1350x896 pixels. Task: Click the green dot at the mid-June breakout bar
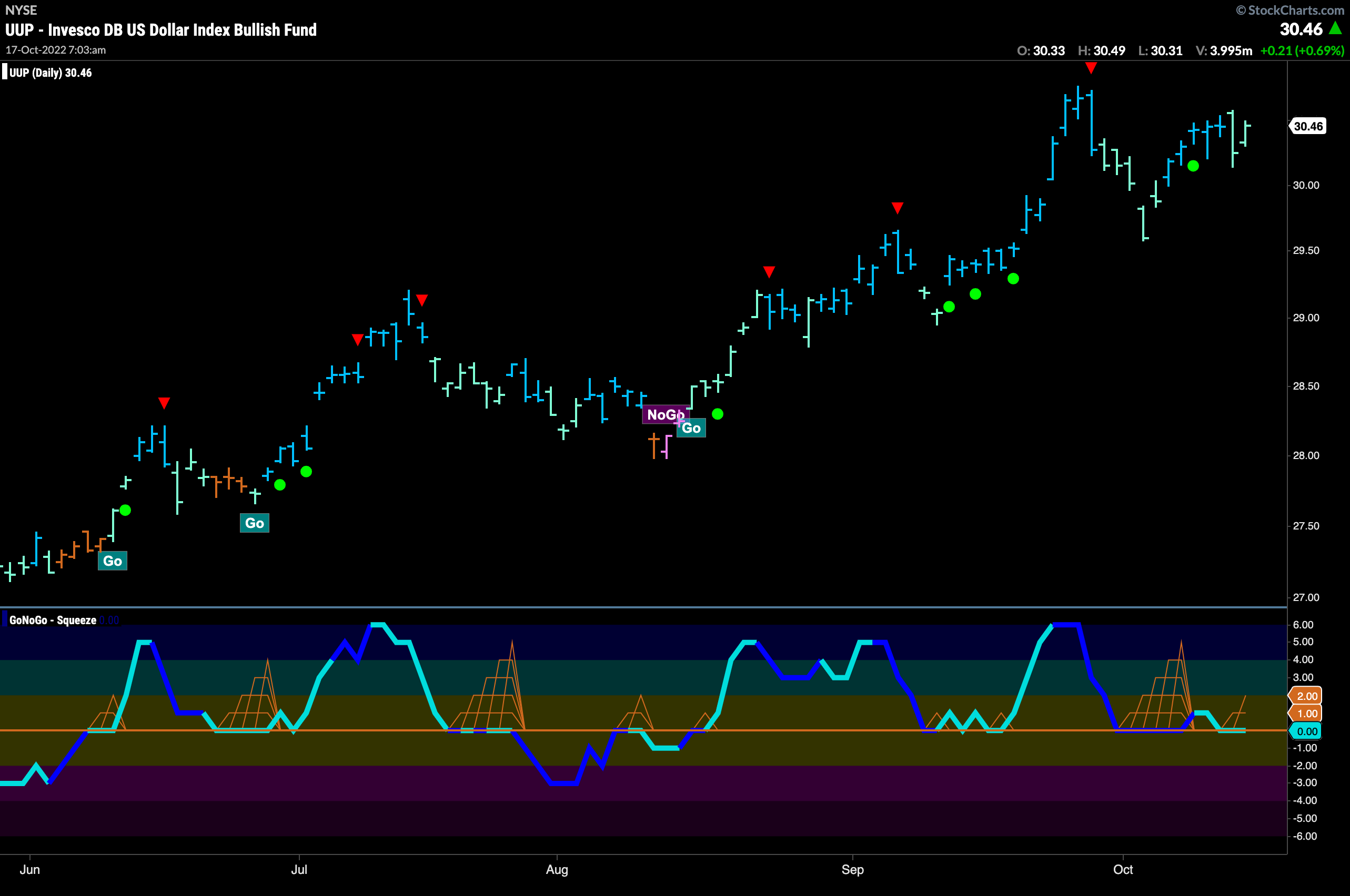pos(125,510)
